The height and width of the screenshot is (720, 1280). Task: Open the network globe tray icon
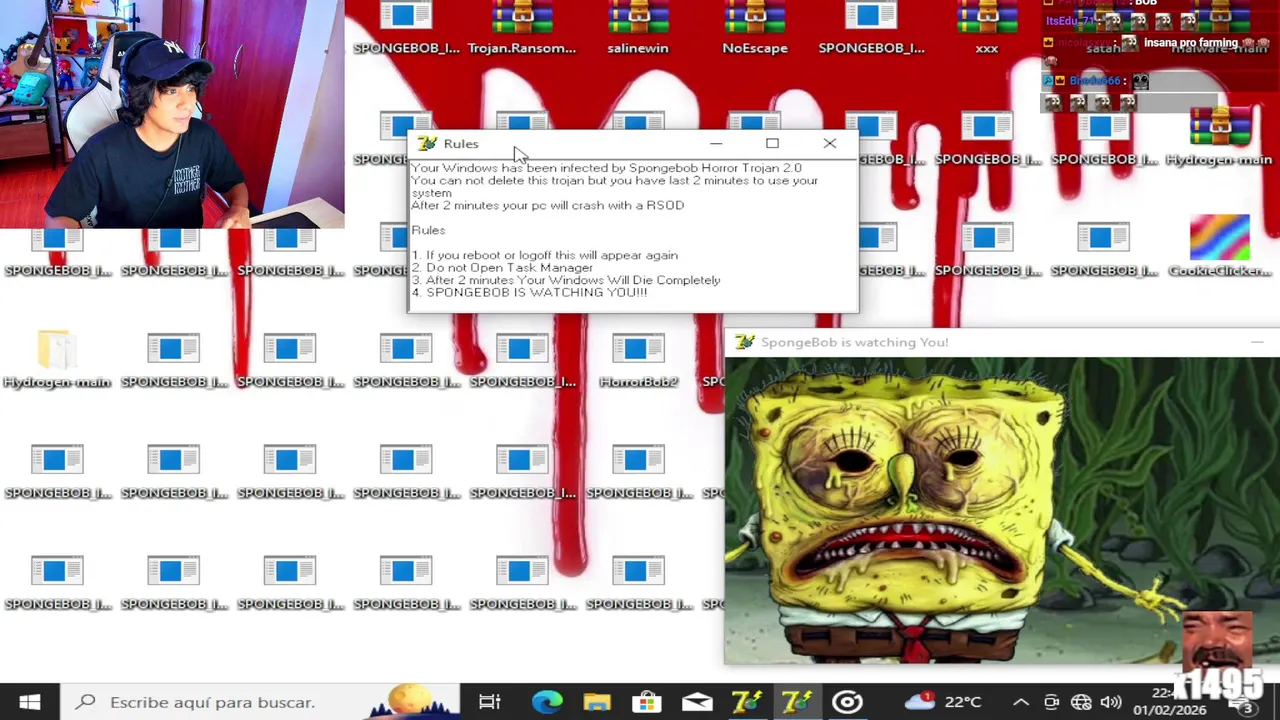[1081, 702]
